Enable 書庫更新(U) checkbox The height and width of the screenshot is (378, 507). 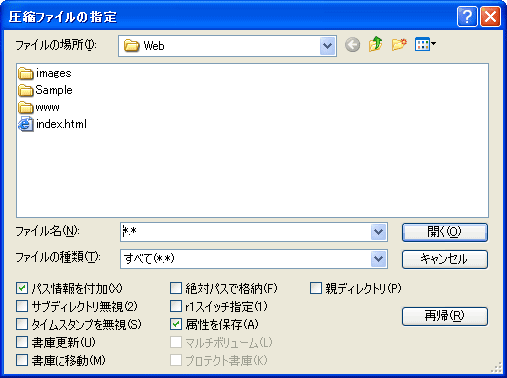click(x=22, y=342)
